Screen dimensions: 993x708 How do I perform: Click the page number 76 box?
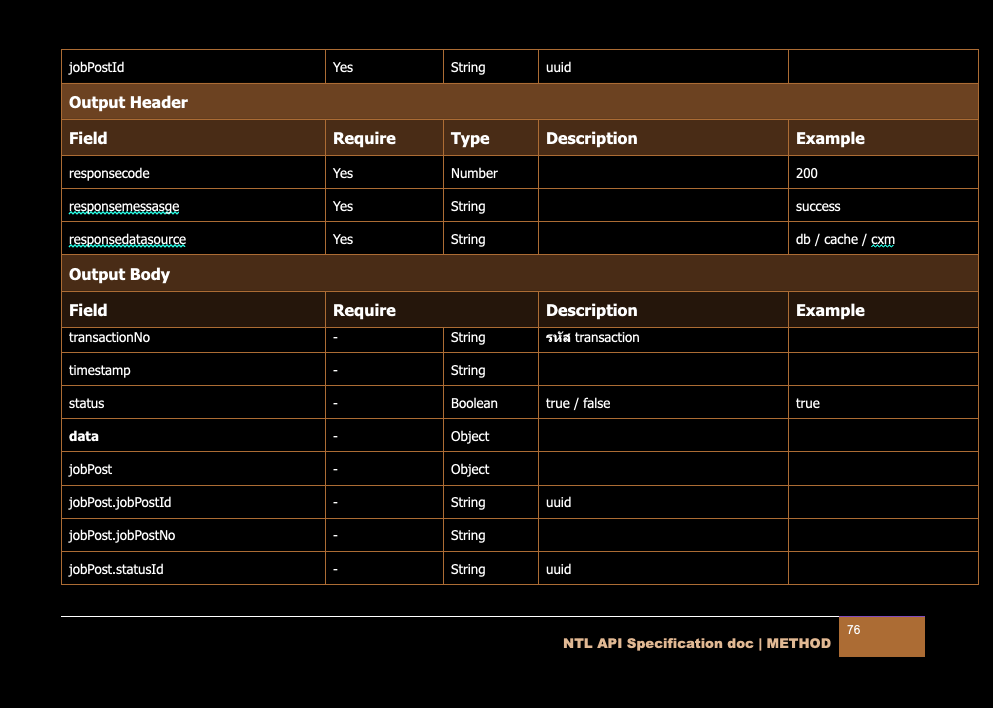[x=881, y=636]
